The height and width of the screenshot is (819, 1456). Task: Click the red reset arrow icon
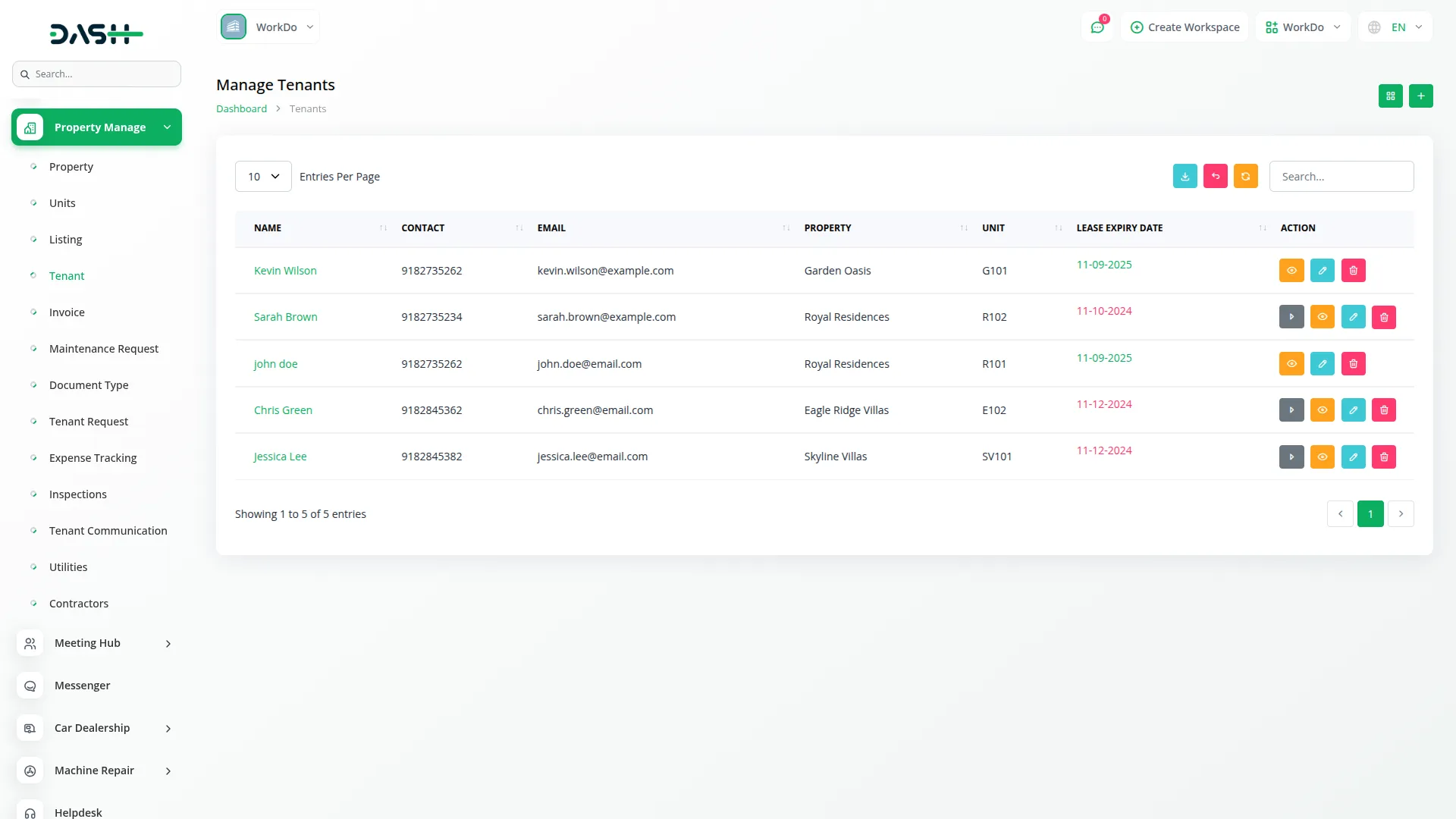[1215, 176]
